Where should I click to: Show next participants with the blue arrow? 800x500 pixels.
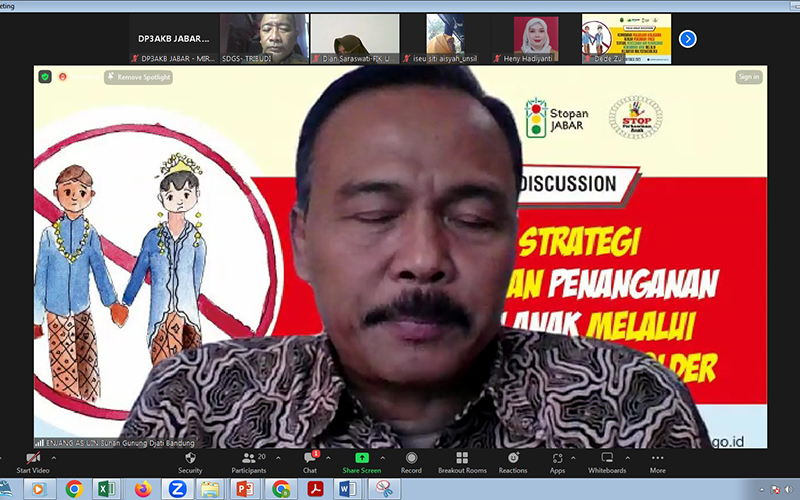click(687, 39)
